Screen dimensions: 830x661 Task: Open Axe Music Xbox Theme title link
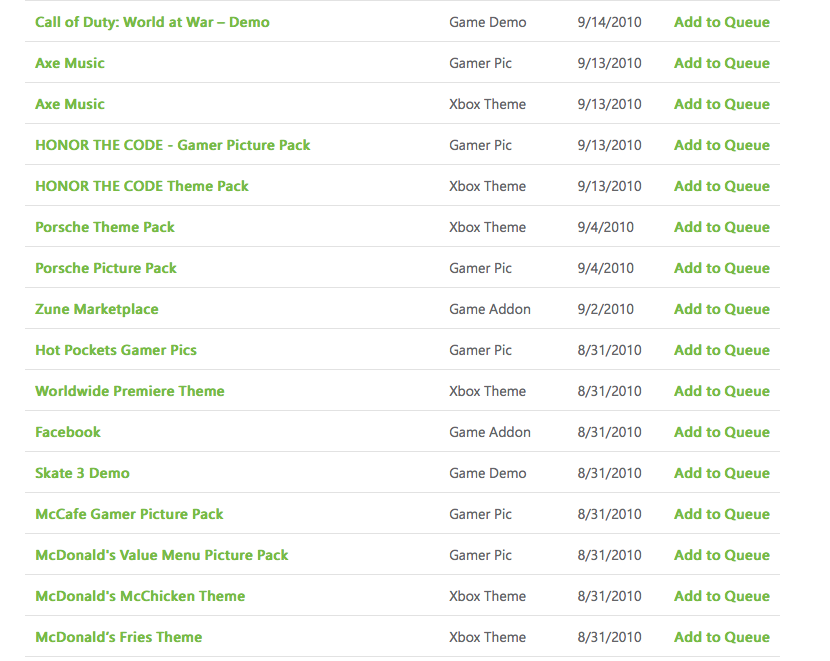(70, 104)
